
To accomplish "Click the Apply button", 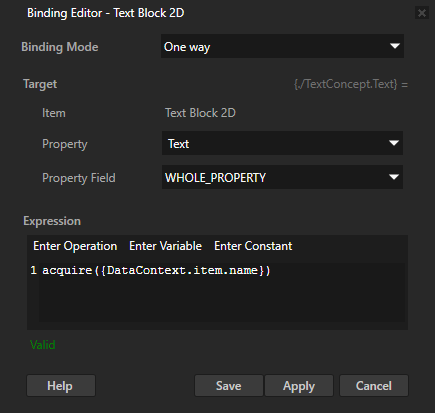I will pos(299,386).
